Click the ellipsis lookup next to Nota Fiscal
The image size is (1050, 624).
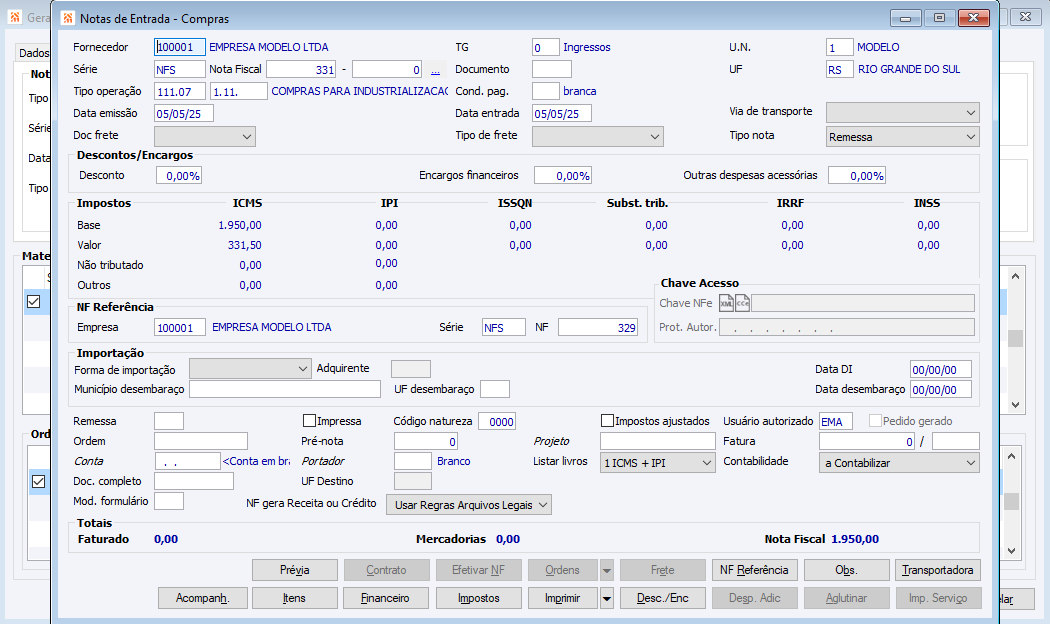[x=435, y=70]
